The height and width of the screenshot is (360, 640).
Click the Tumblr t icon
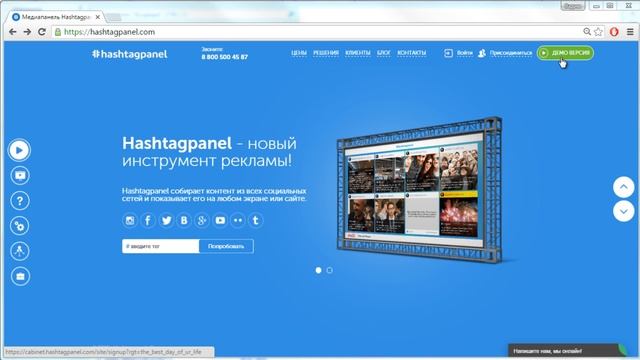tap(256, 220)
